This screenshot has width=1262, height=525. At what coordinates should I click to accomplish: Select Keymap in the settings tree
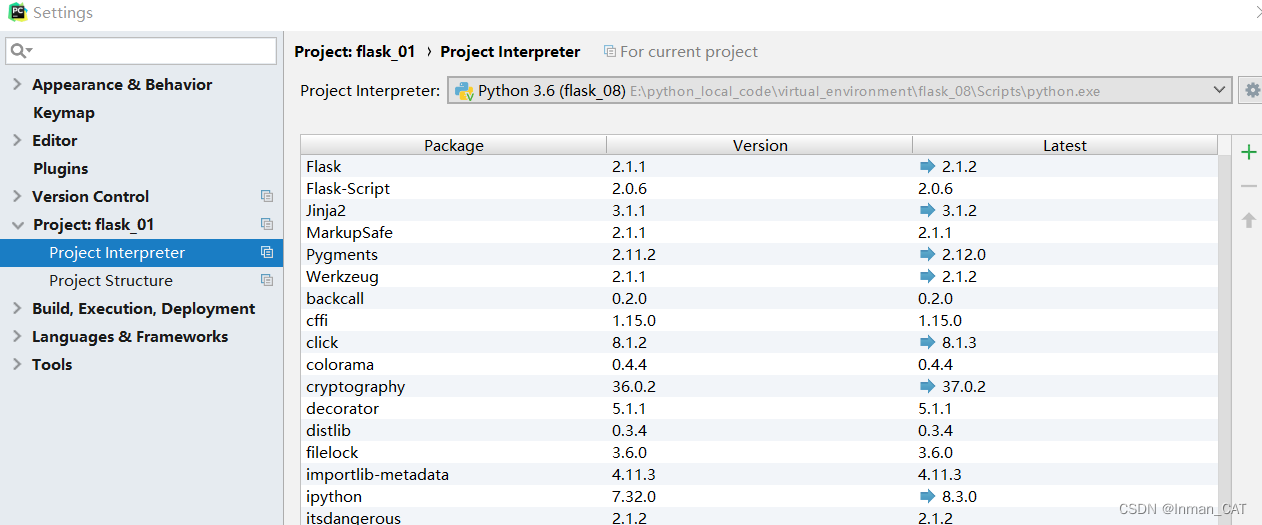[64, 113]
